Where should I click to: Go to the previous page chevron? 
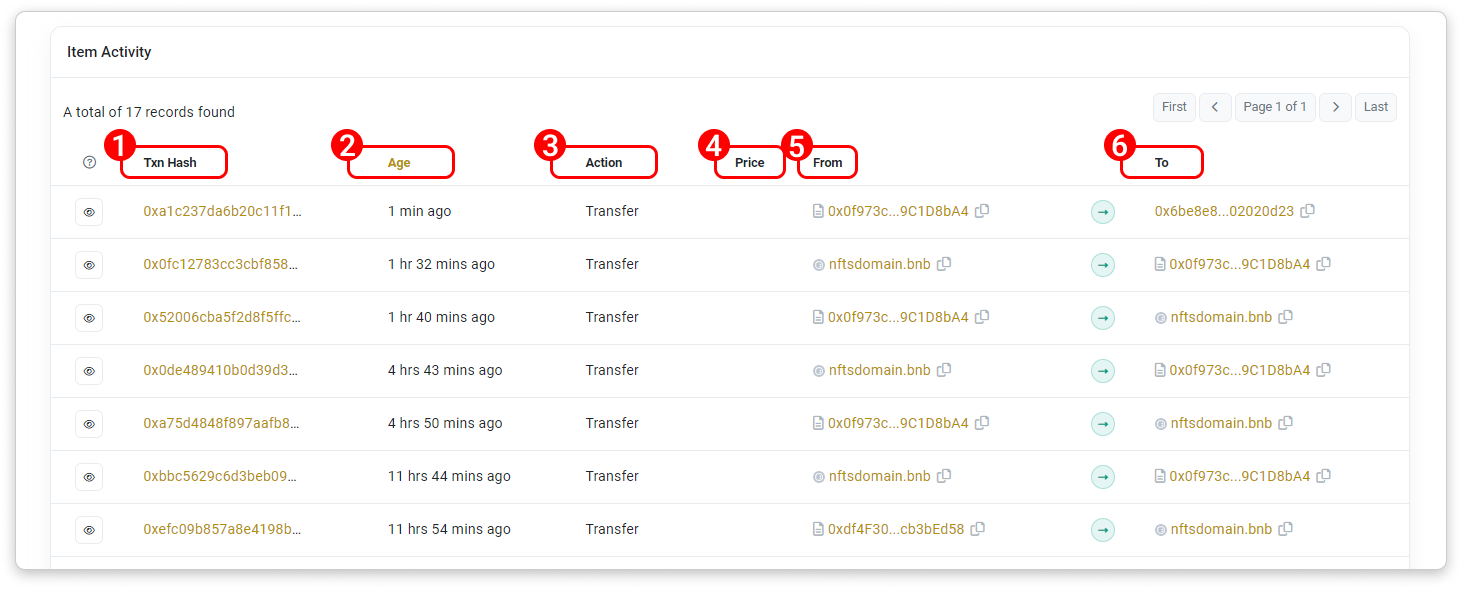coord(1215,107)
